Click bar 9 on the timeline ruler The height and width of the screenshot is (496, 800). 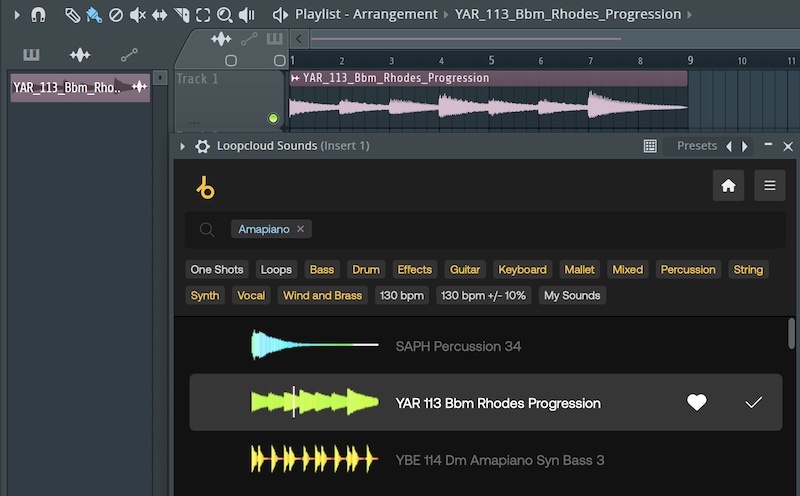(x=690, y=61)
